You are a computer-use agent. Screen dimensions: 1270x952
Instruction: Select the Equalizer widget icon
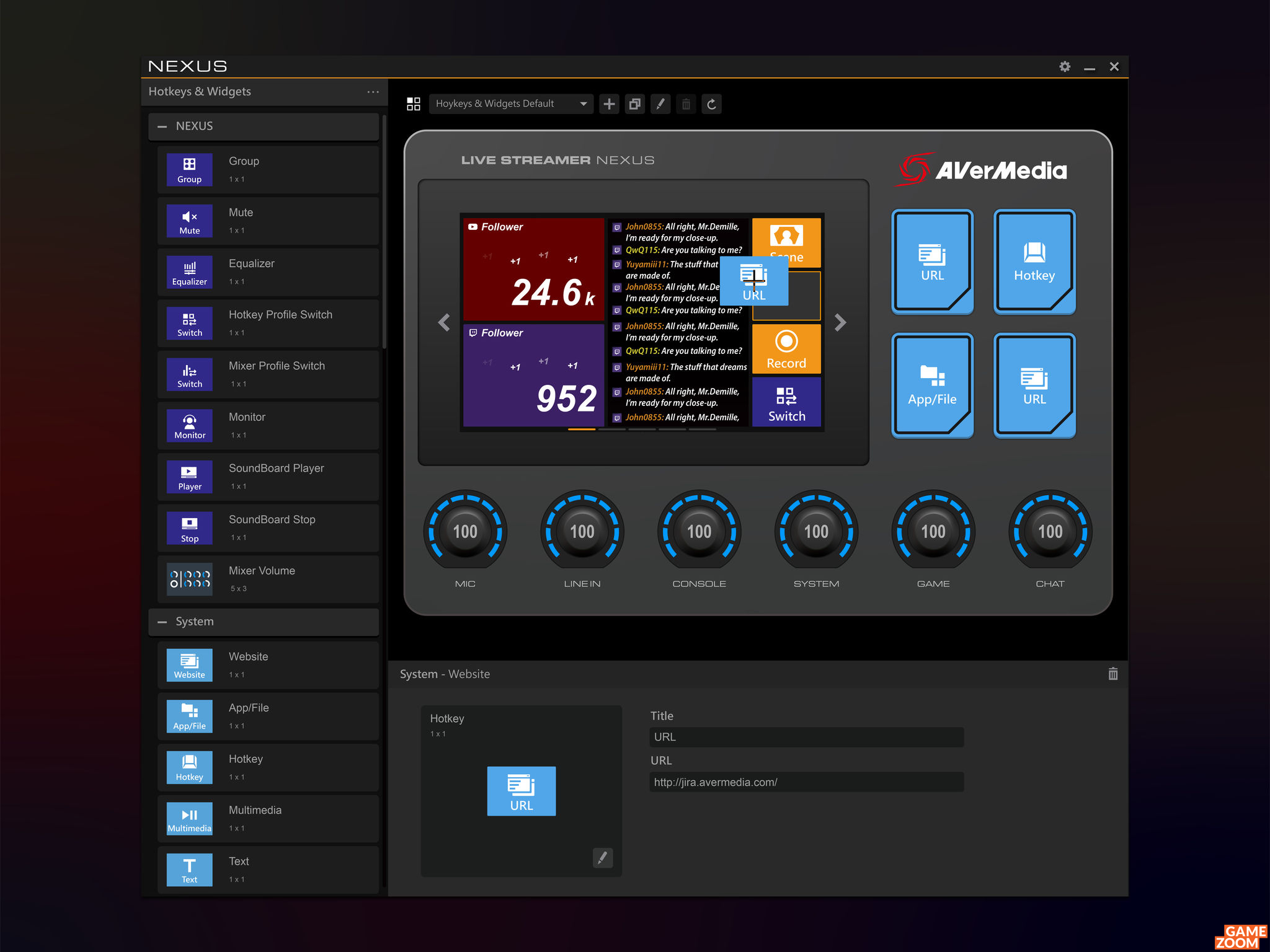(189, 272)
